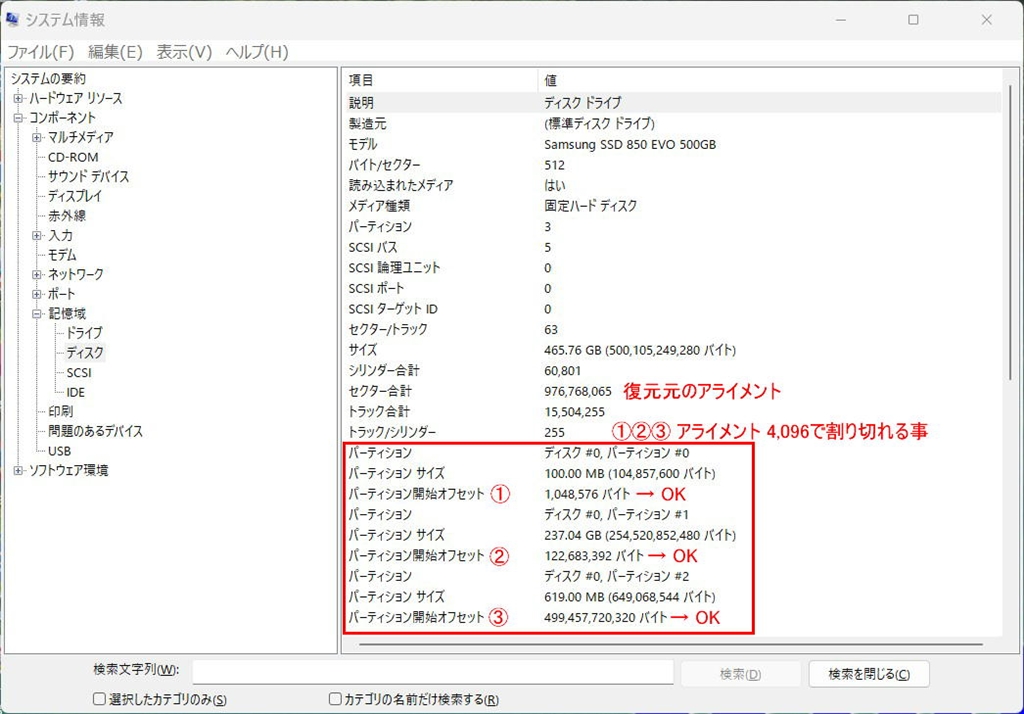Select 印刷 in the tree
This screenshot has width=1024, height=714.
point(60,412)
